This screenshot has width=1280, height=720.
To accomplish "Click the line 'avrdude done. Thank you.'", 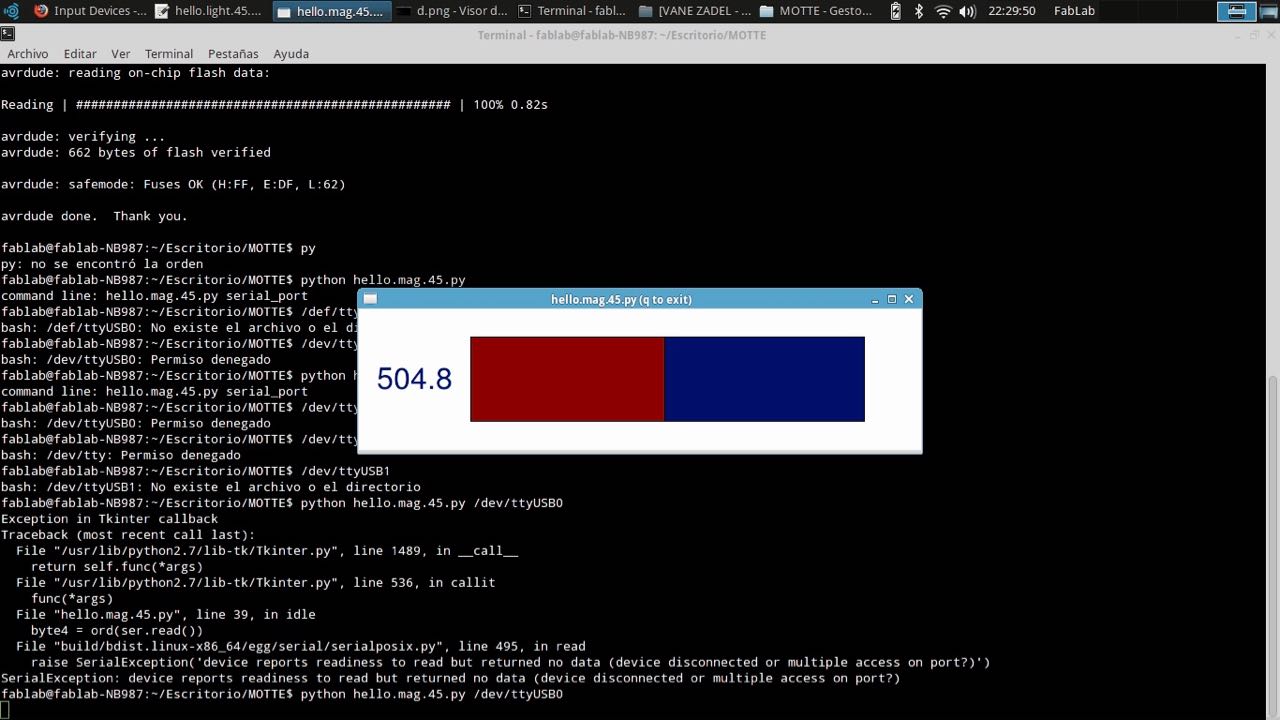I will pyautogui.click(x=94, y=216).
